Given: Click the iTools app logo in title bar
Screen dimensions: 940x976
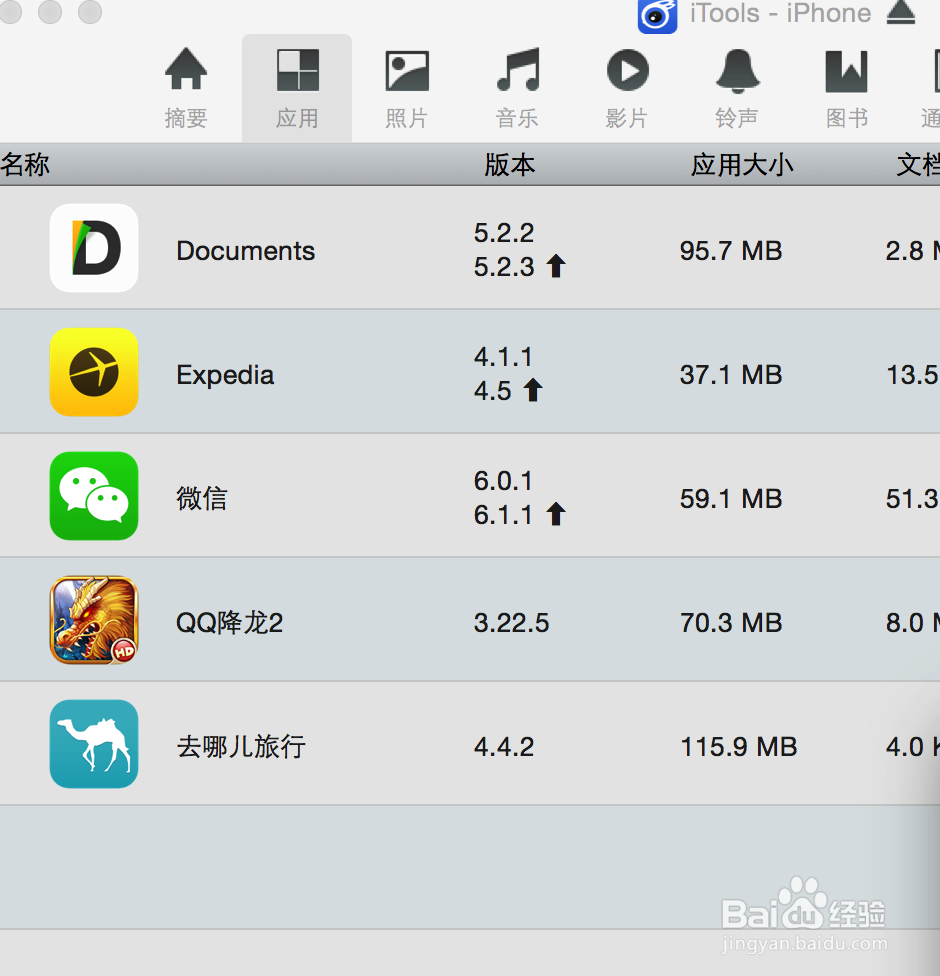Looking at the screenshot, I should [657, 16].
